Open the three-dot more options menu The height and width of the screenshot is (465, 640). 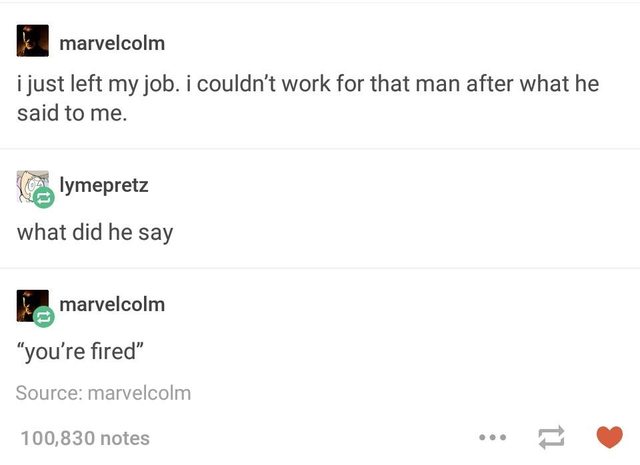click(490, 438)
